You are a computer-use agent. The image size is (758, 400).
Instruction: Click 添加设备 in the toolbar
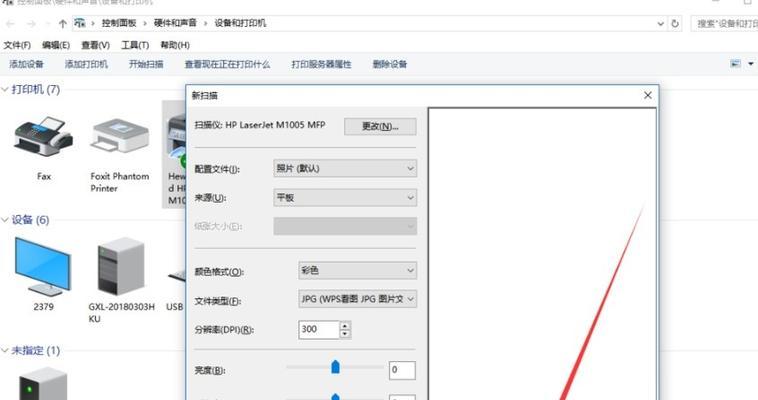pos(26,64)
